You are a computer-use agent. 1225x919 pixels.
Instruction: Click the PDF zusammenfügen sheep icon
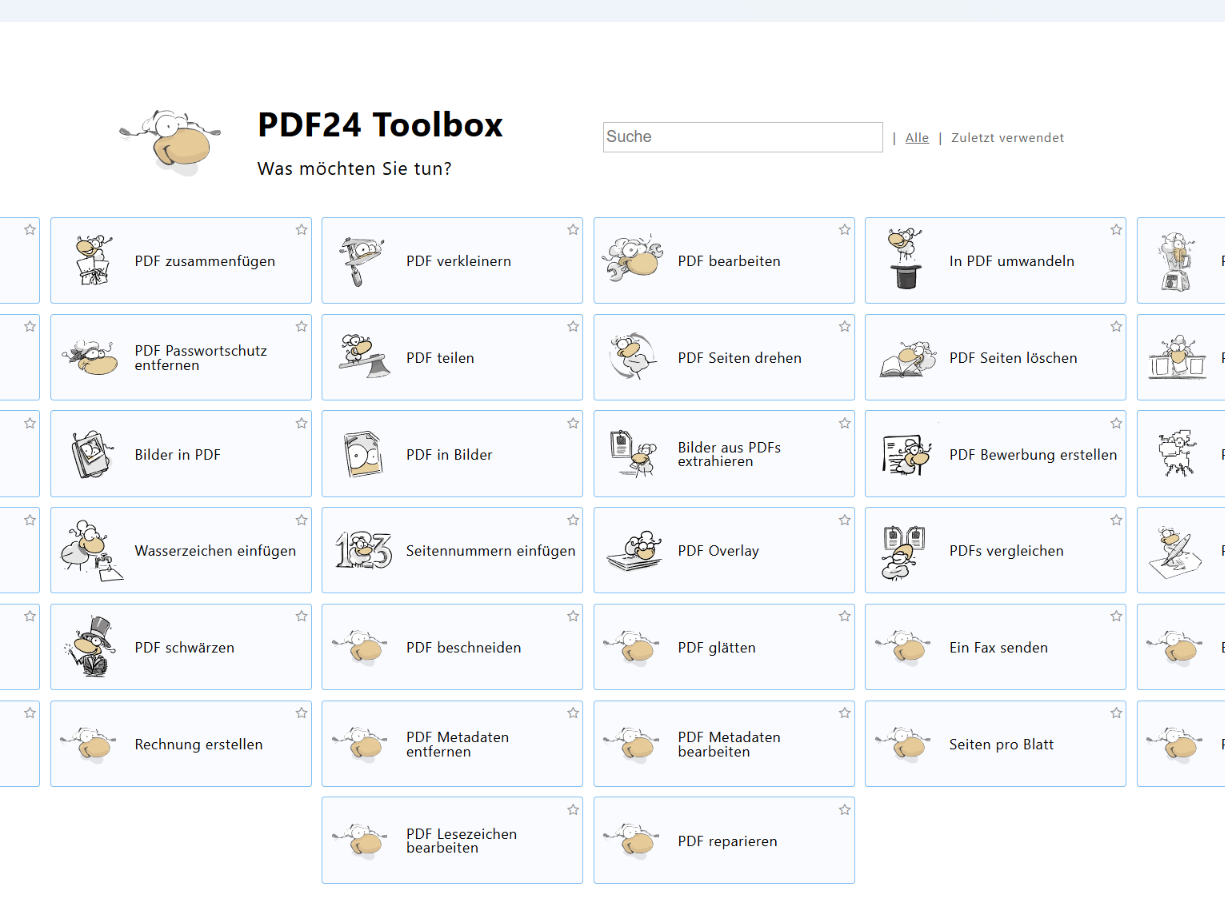(94, 261)
